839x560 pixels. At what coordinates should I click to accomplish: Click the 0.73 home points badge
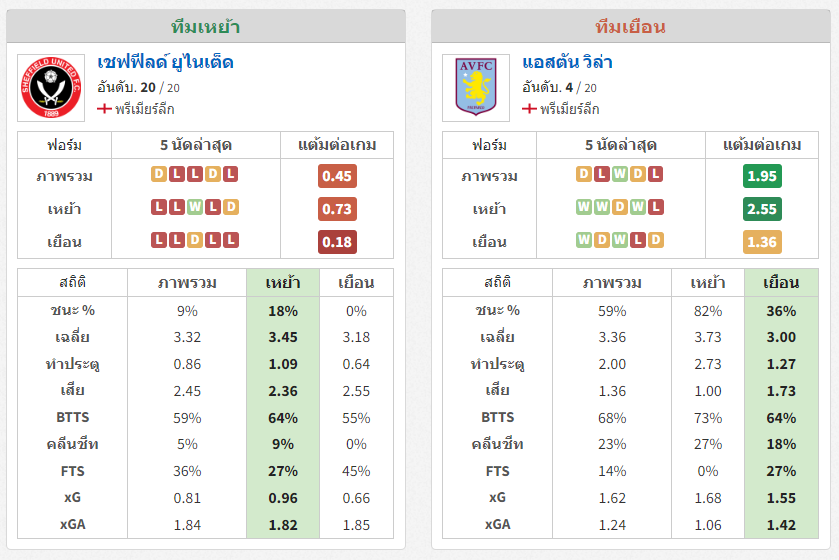(x=337, y=209)
